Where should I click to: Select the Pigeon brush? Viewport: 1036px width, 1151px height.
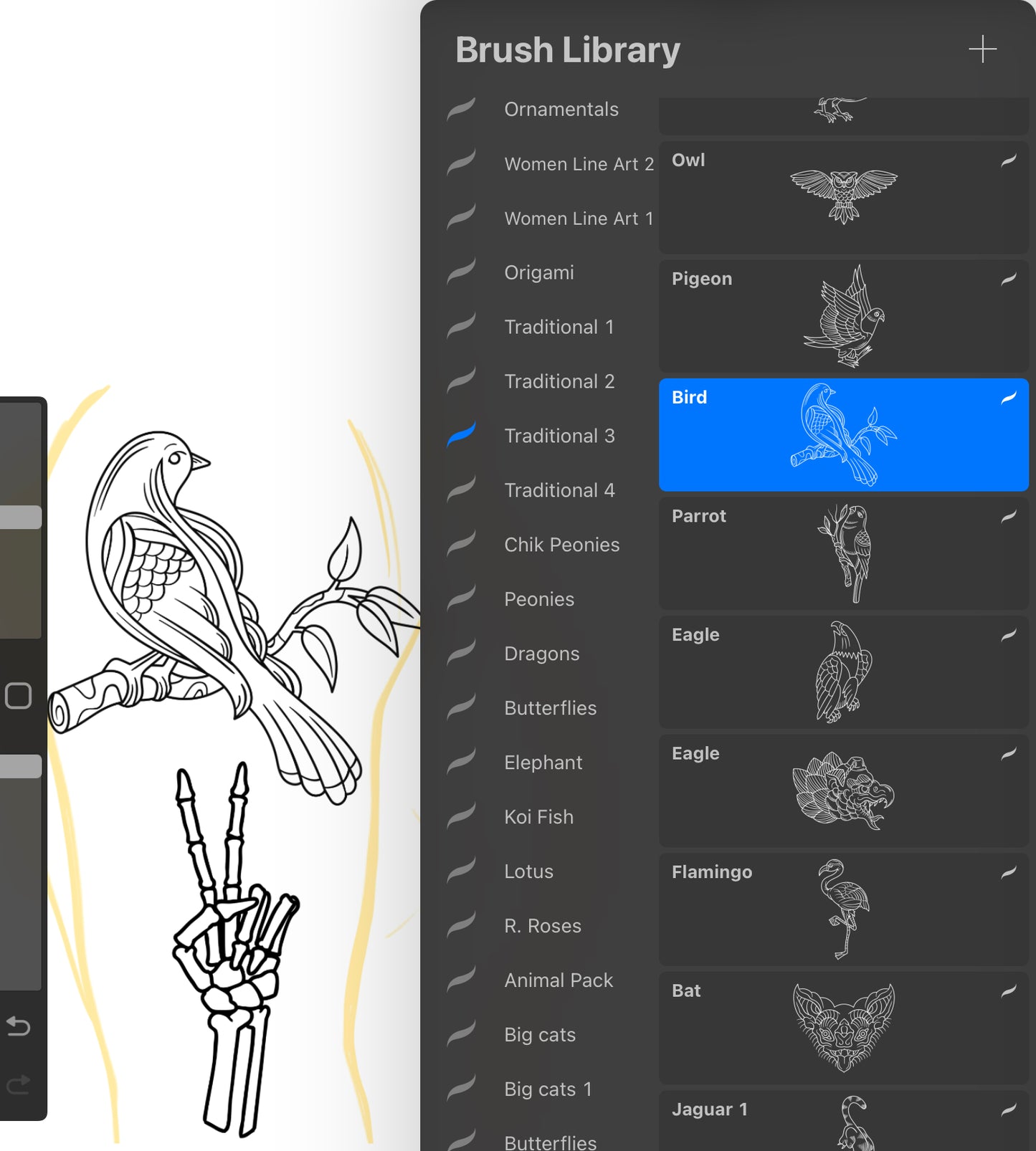click(843, 316)
